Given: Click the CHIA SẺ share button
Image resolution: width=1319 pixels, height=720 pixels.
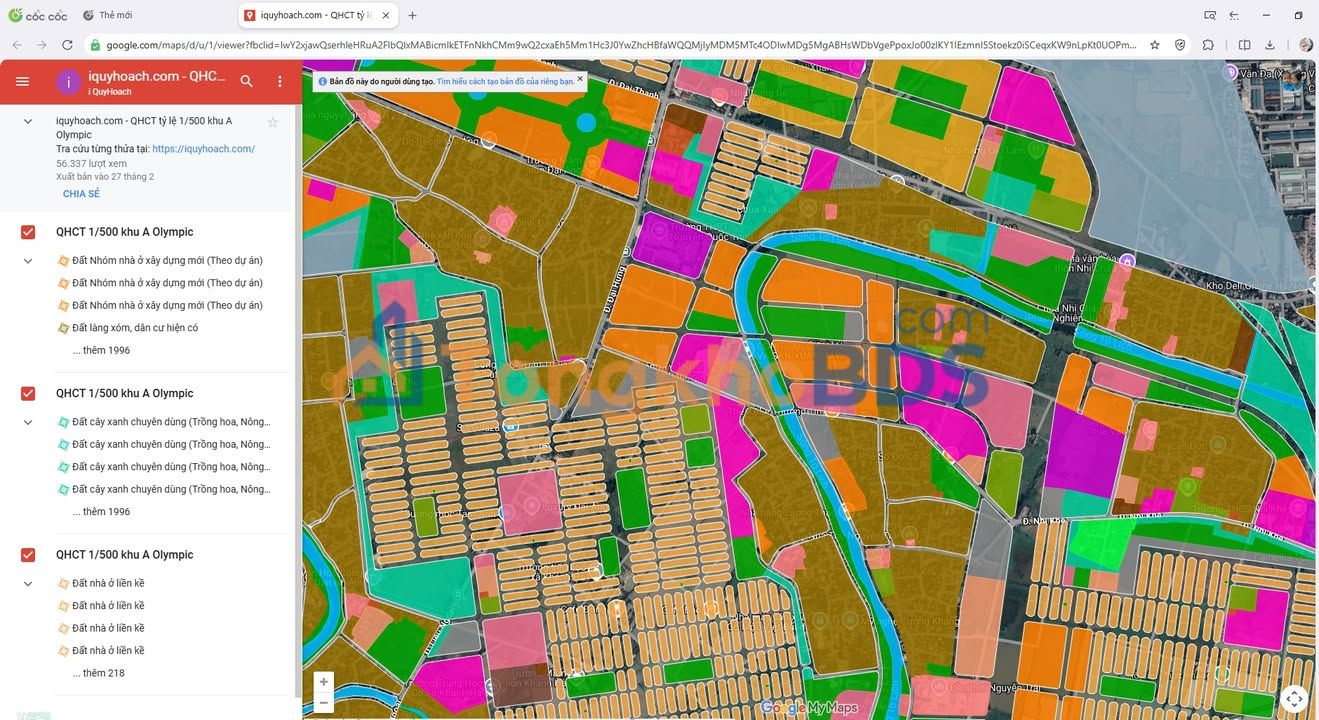Looking at the screenshot, I should coord(81,194).
